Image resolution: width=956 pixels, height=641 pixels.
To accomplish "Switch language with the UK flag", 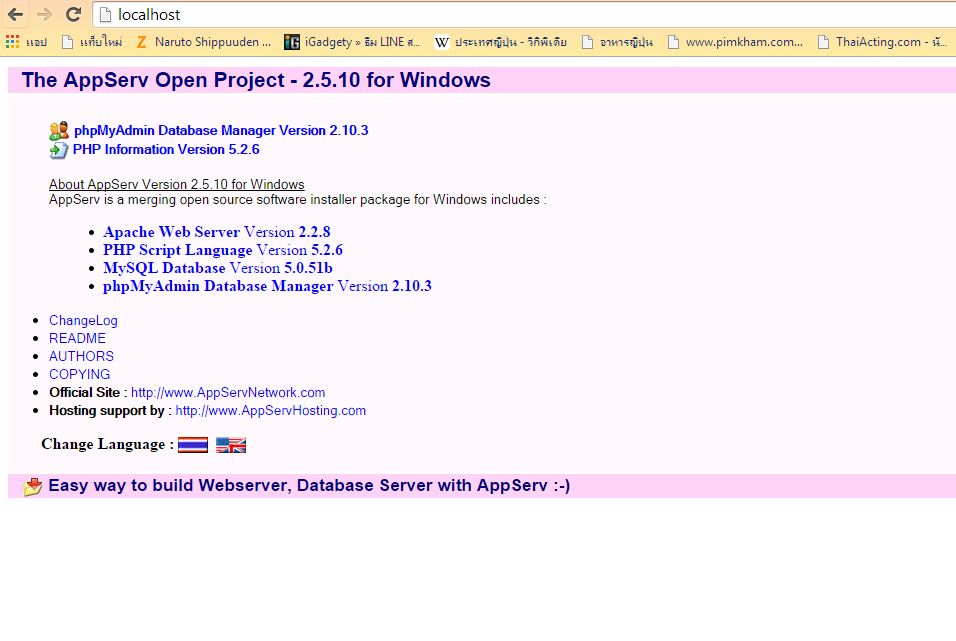I will 231,445.
